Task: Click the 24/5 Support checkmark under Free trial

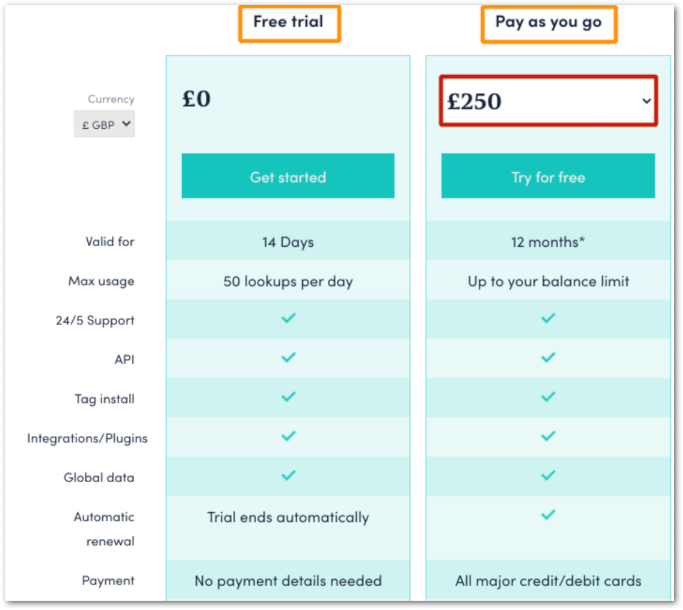Action: click(x=288, y=318)
